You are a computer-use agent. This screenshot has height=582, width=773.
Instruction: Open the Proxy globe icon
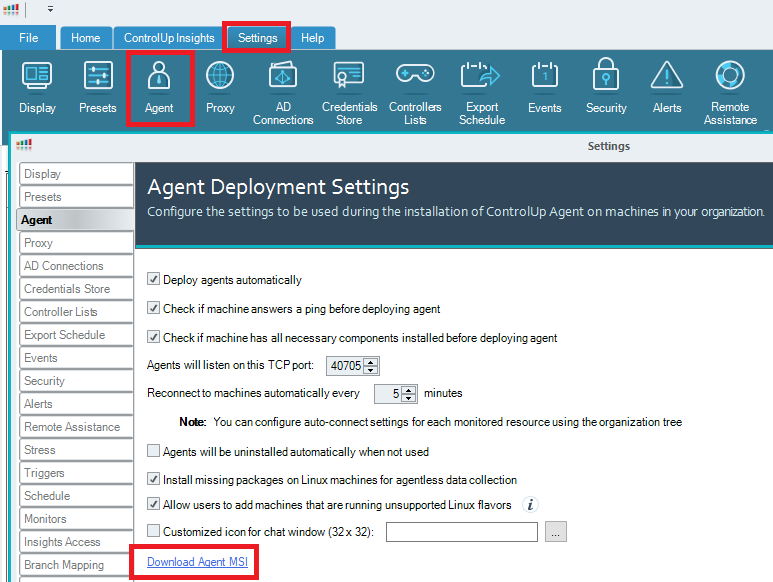coord(220,87)
